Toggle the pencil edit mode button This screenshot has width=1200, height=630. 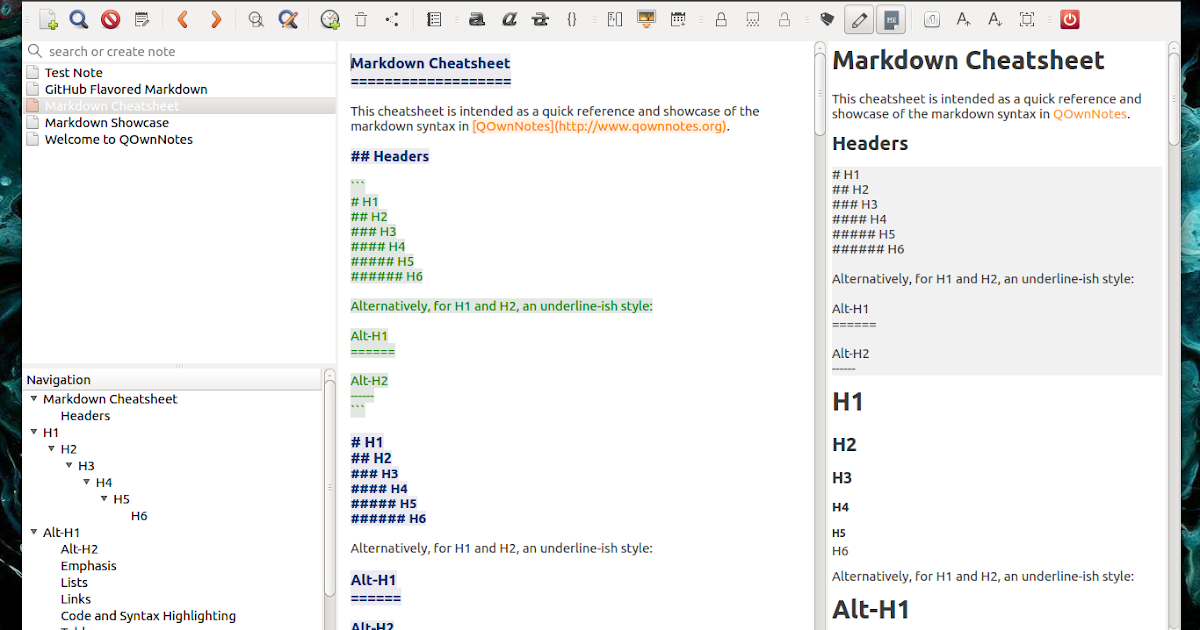tap(858, 19)
